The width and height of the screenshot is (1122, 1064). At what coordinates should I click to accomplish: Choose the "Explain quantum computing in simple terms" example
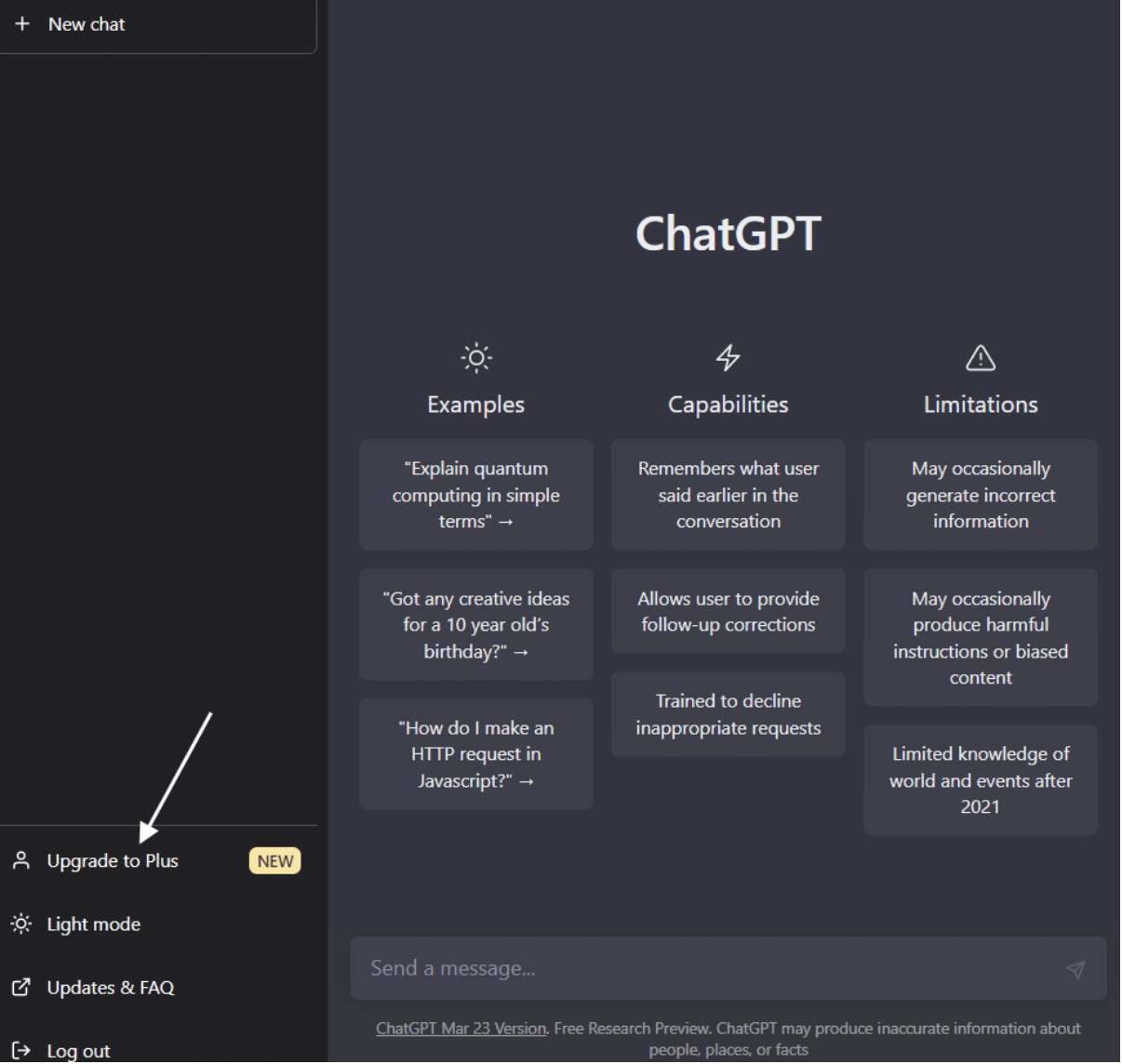476,495
